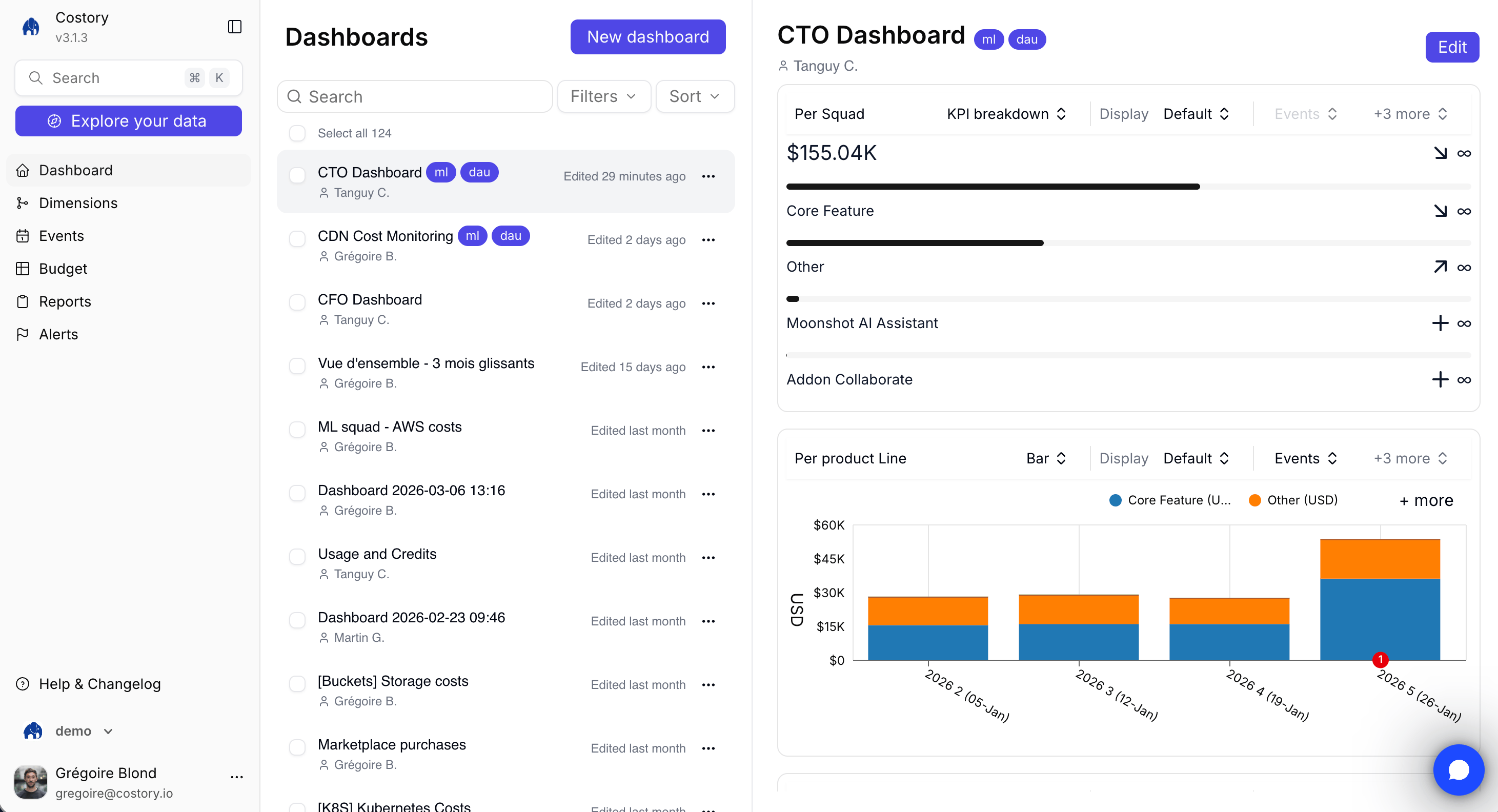Open more options for [Buckets] Storage costs
This screenshot has height=812, width=1498.
click(708, 685)
